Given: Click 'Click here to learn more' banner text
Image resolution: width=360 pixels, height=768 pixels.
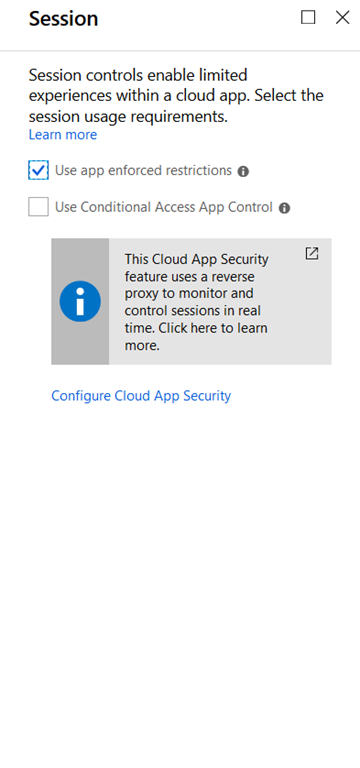Looking at the screenshot, I should (196, 336).
